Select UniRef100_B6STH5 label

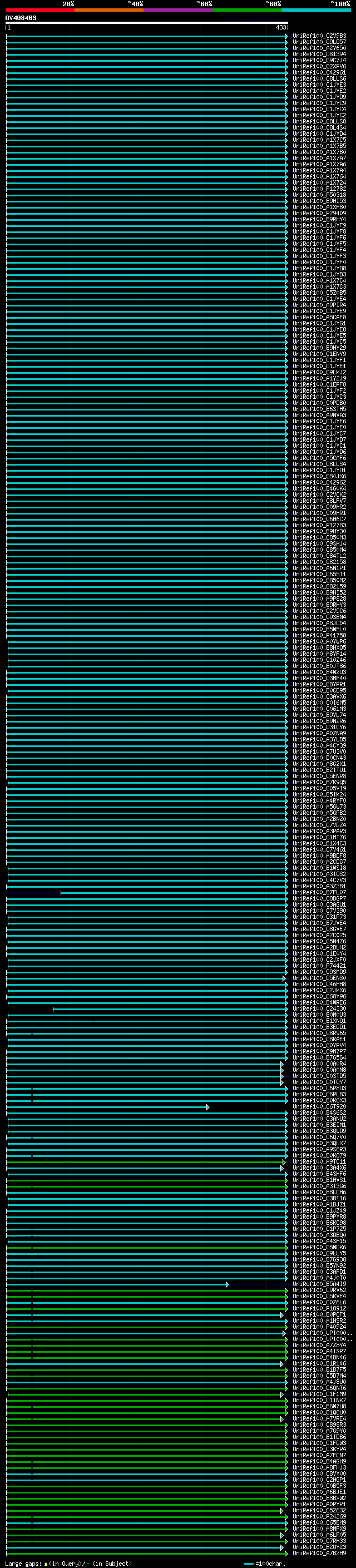click(319, 409)
